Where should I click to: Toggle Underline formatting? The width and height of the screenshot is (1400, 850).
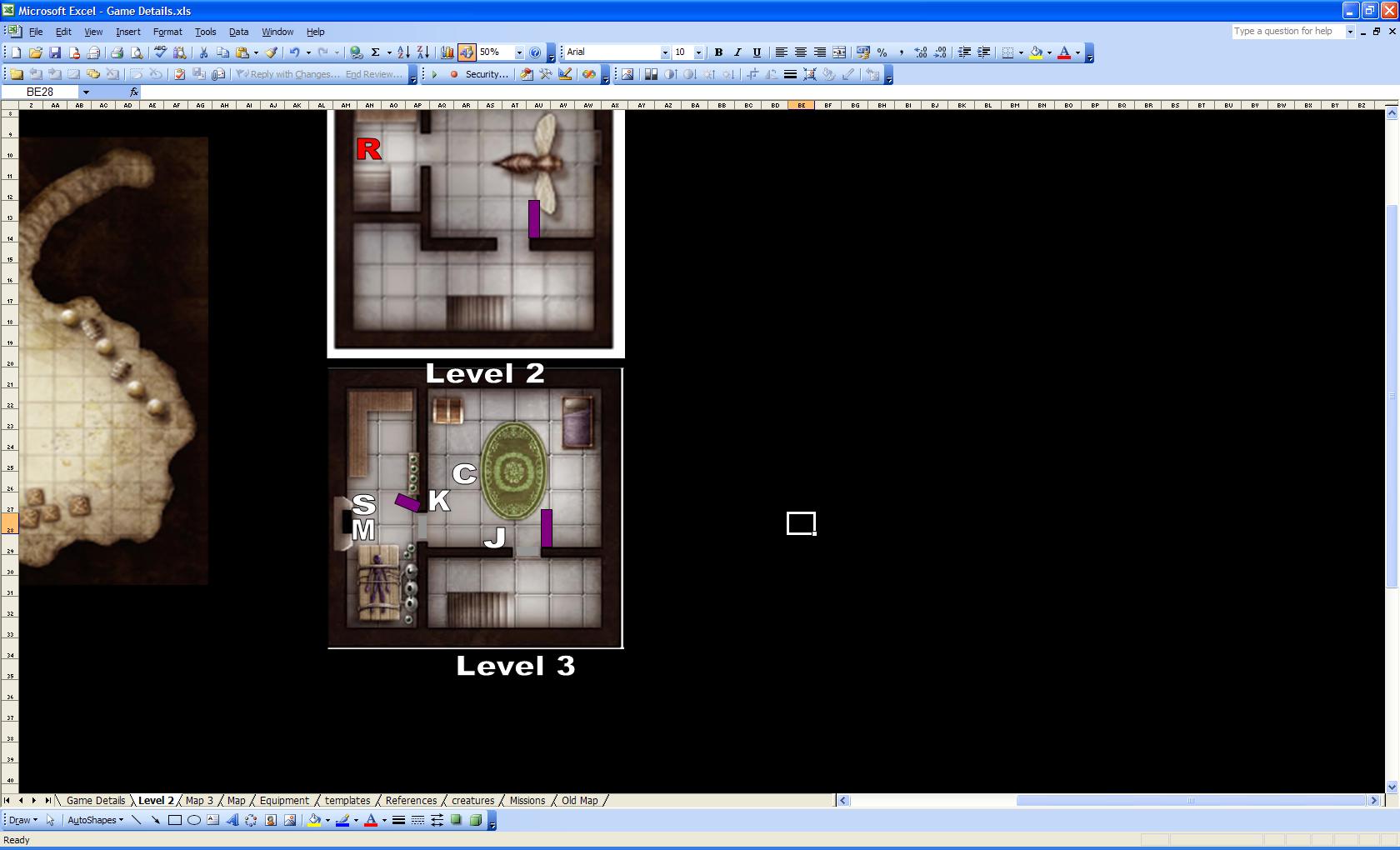pyautogui.click(x=757, y=52)
